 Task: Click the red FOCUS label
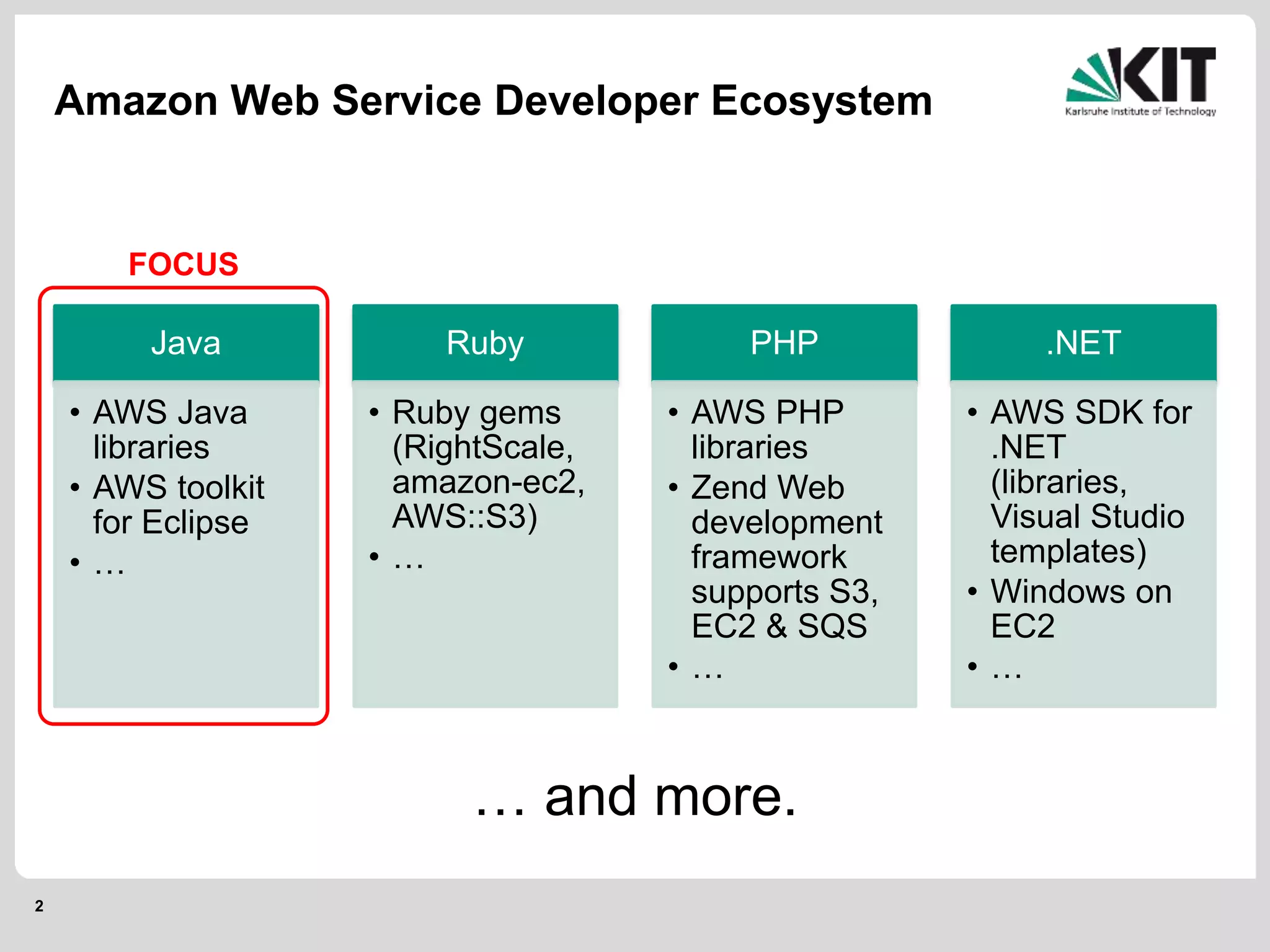[183, 265]
